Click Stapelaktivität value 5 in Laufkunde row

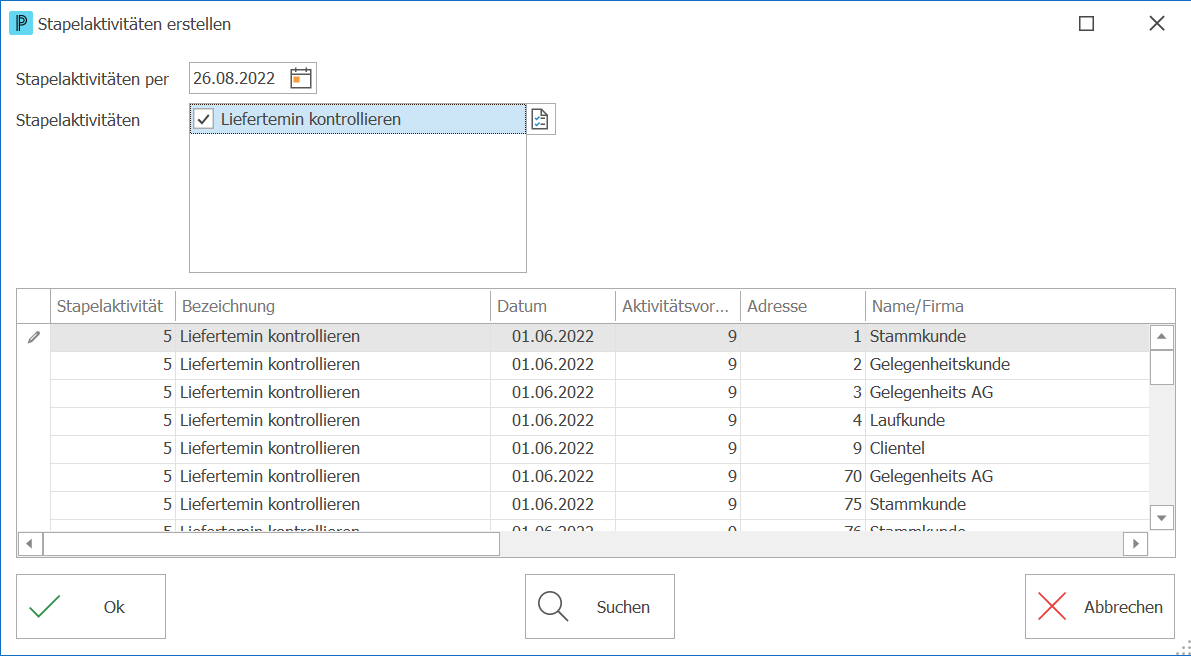point(112,421)
